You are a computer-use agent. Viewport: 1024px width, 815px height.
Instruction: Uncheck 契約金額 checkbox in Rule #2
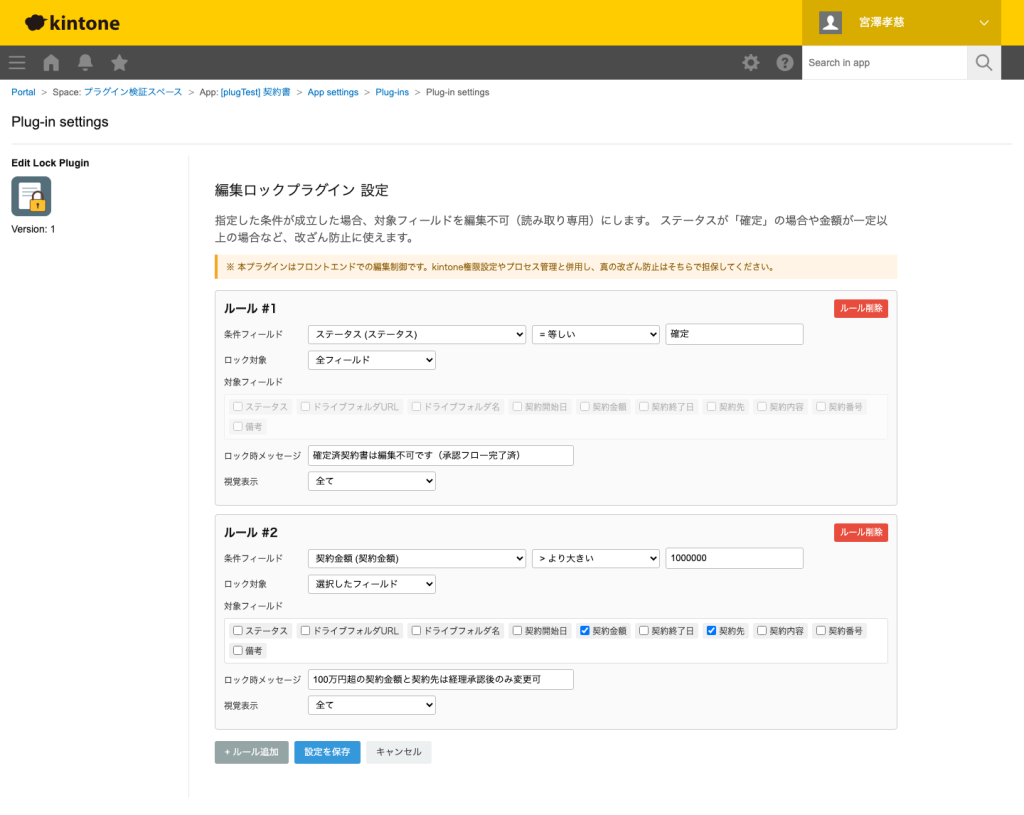click(585, 631)
